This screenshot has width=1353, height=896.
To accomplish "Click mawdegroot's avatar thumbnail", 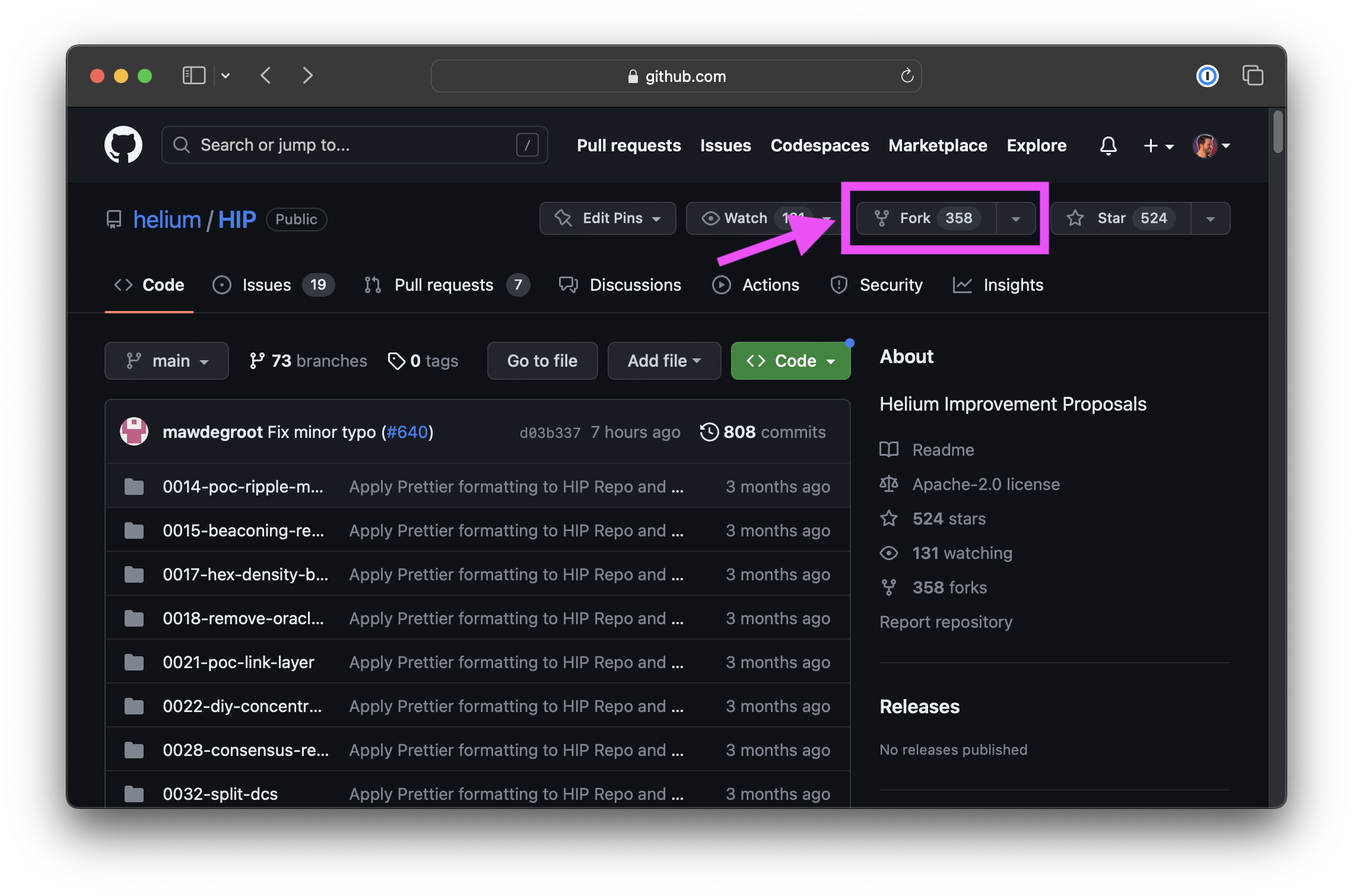I will (134, 432).
